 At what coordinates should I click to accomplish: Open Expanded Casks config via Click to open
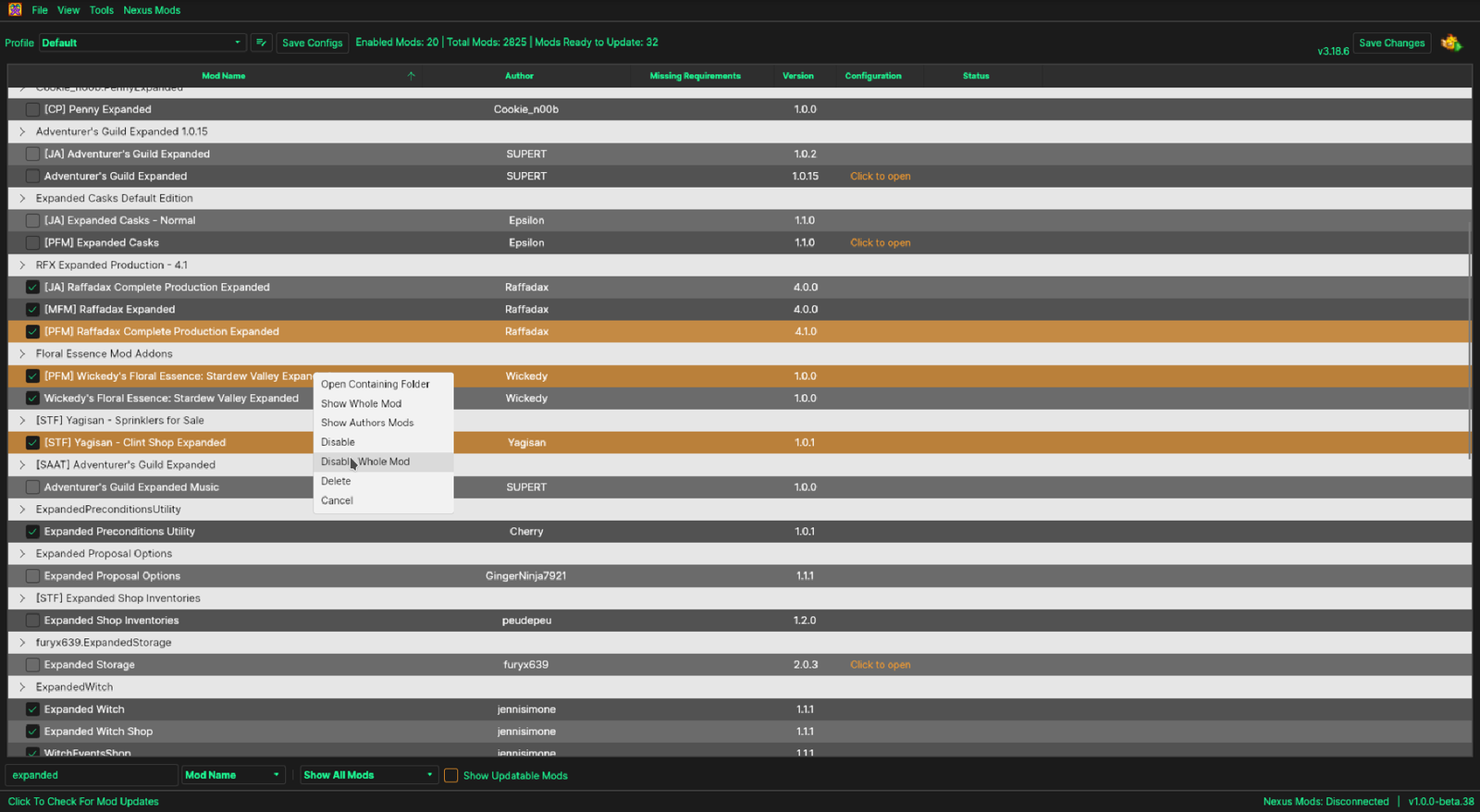point(880,242)
